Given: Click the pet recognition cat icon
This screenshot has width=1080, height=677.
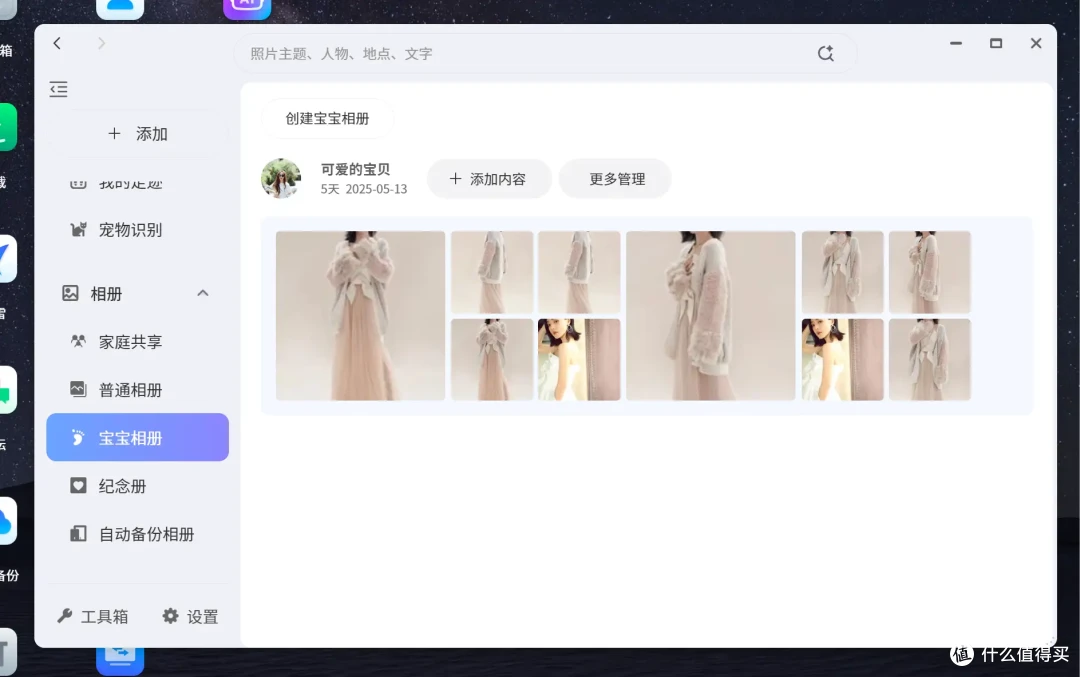Looking at the screenshot, I should [79, 229].
